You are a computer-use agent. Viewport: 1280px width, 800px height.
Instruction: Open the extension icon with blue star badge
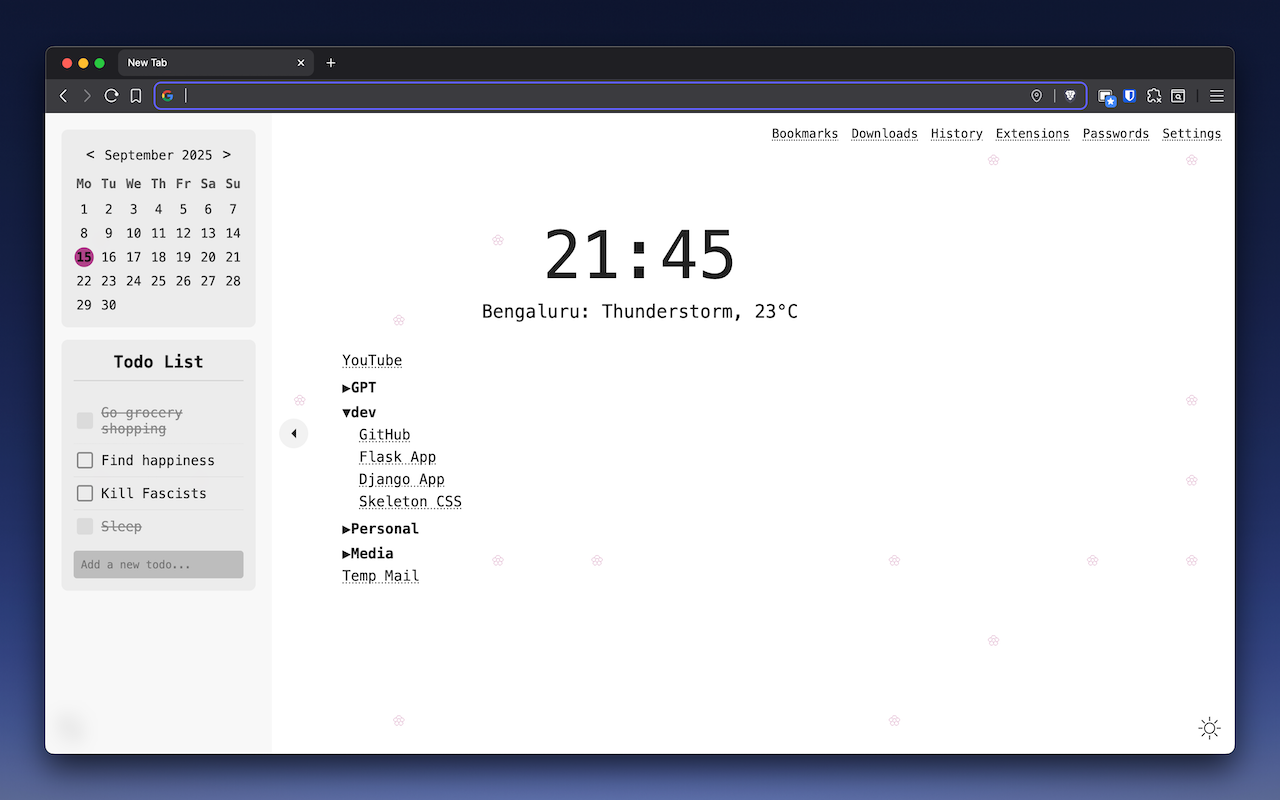(1106, 97)
